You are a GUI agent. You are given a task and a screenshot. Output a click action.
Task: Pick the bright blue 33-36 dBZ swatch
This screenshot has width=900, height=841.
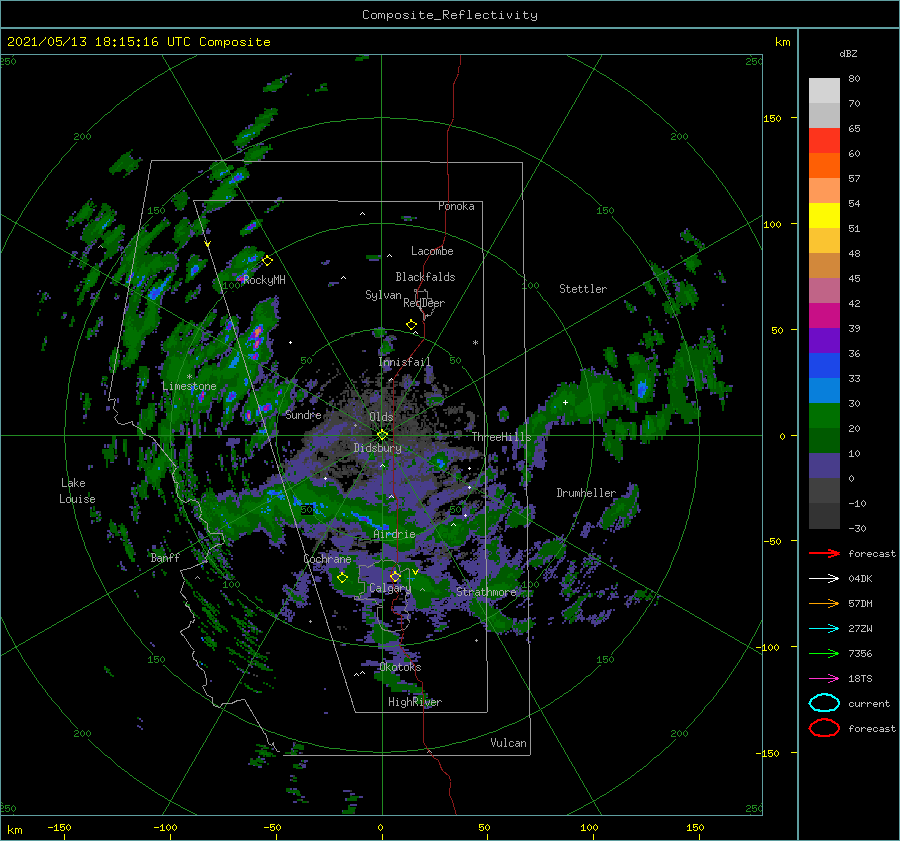[x=824, y=366]
